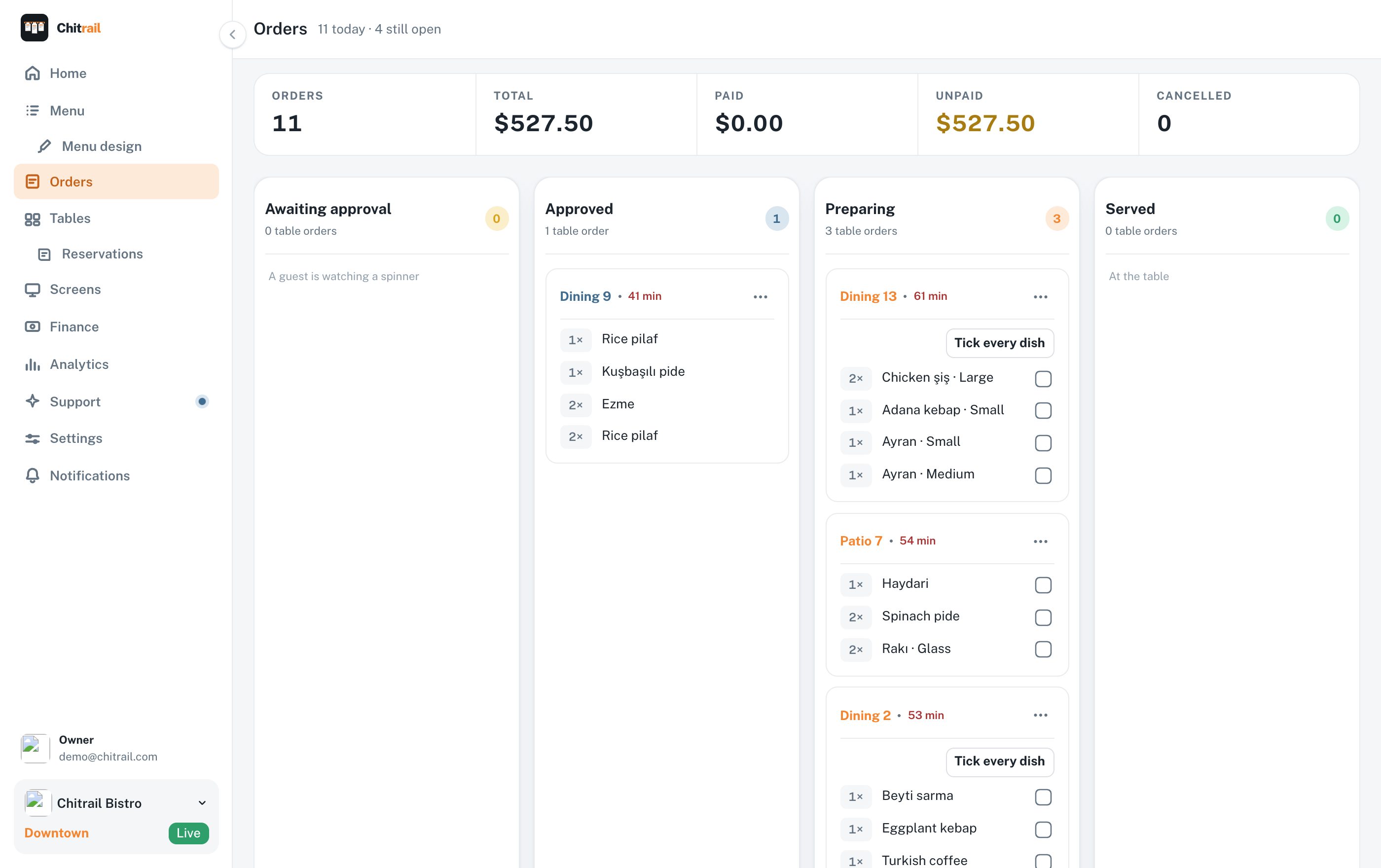Open the Dining 2 order options menu
Viewport: 1381px width, 868px height.
coord(1041,716)
